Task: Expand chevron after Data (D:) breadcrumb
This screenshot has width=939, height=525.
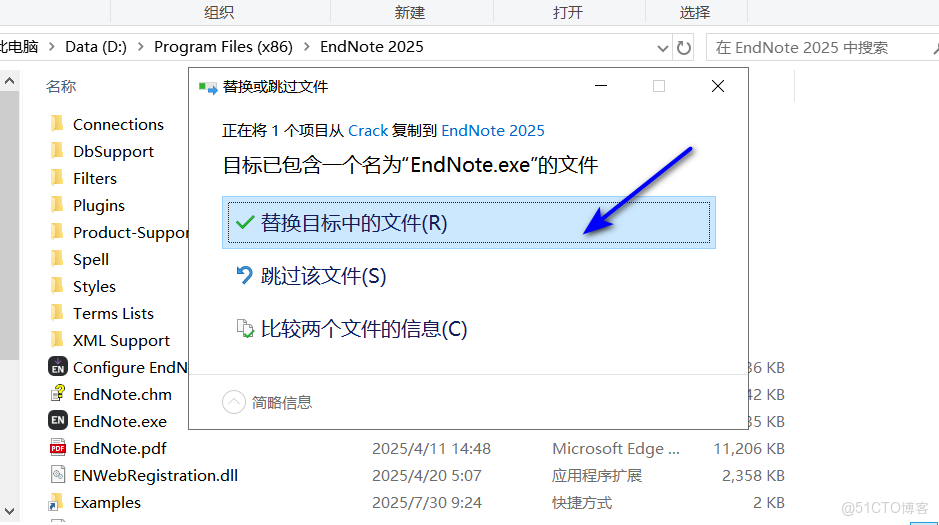Action: point(141,47)
